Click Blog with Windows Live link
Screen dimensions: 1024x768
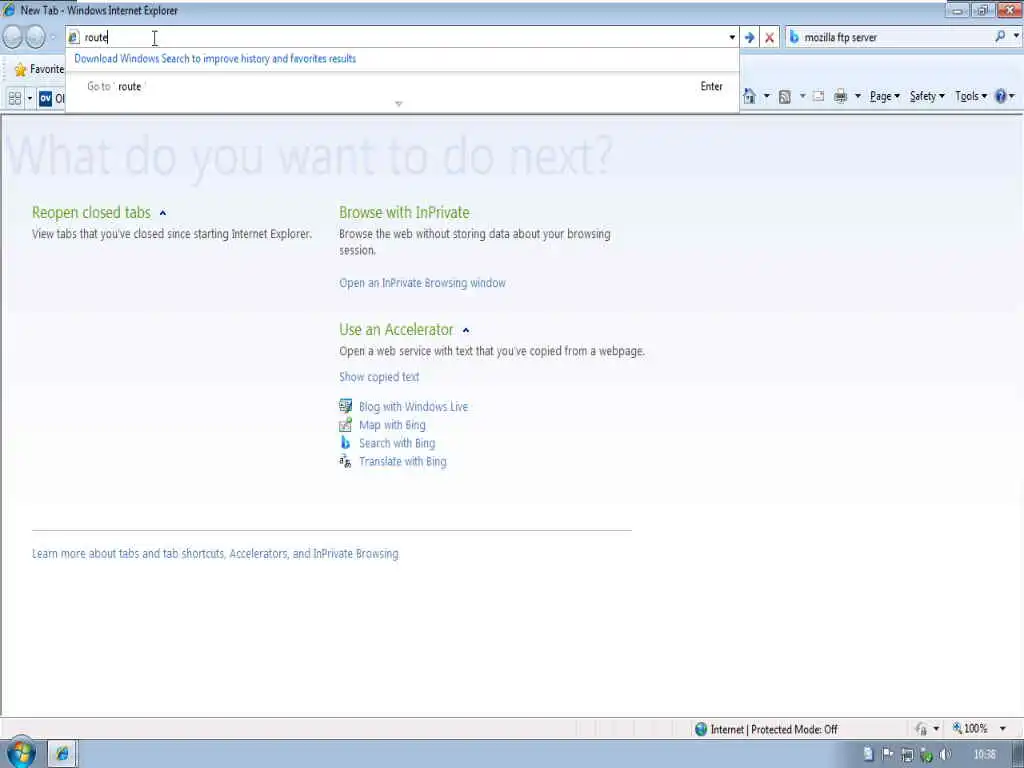click(x=413, y=406)
